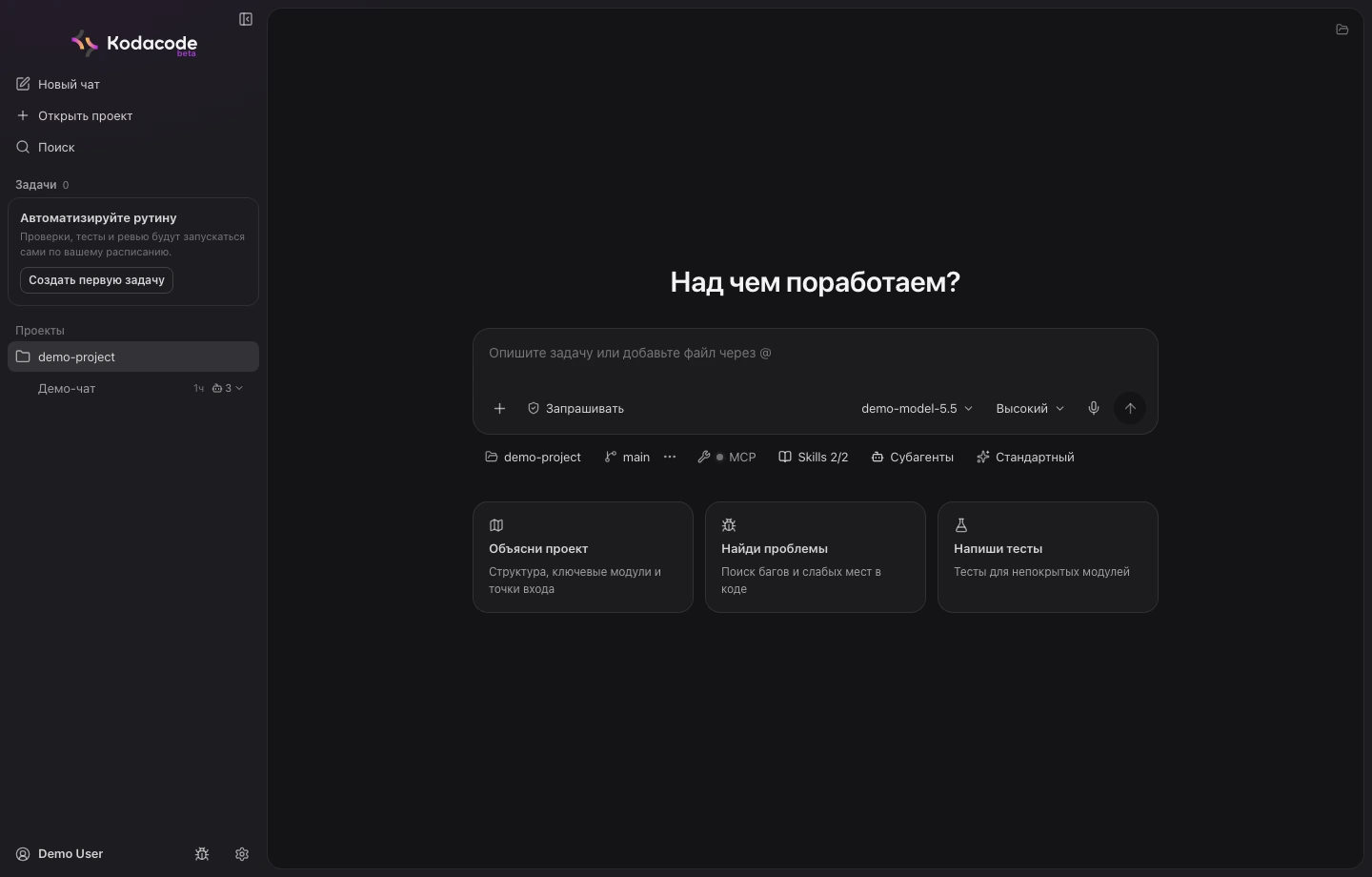Image resolution: width=1372 pixels, height=877 pixels.
Task: Open the Высокий effort level dropdown
Action: pos(1030,408)
